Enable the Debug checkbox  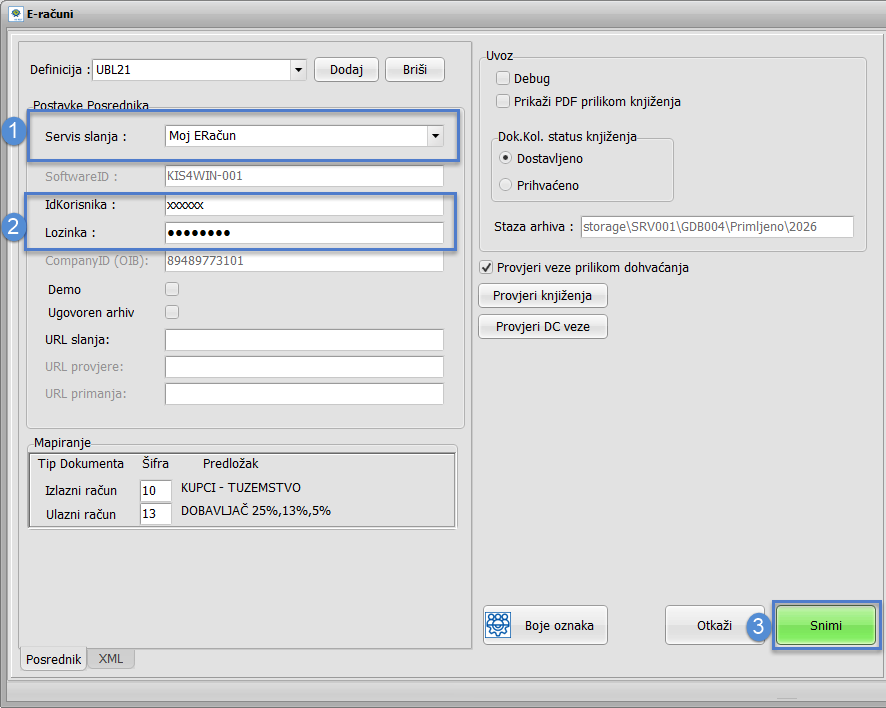[x=503, y=78]
